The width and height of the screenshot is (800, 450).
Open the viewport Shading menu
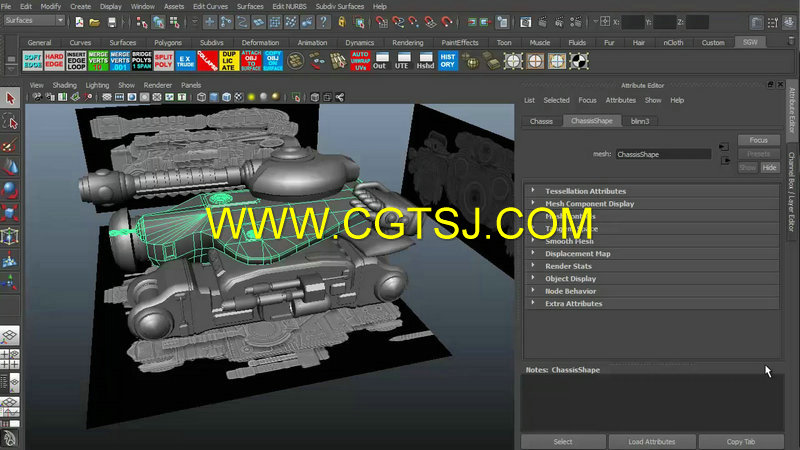[x=64, y=85]
